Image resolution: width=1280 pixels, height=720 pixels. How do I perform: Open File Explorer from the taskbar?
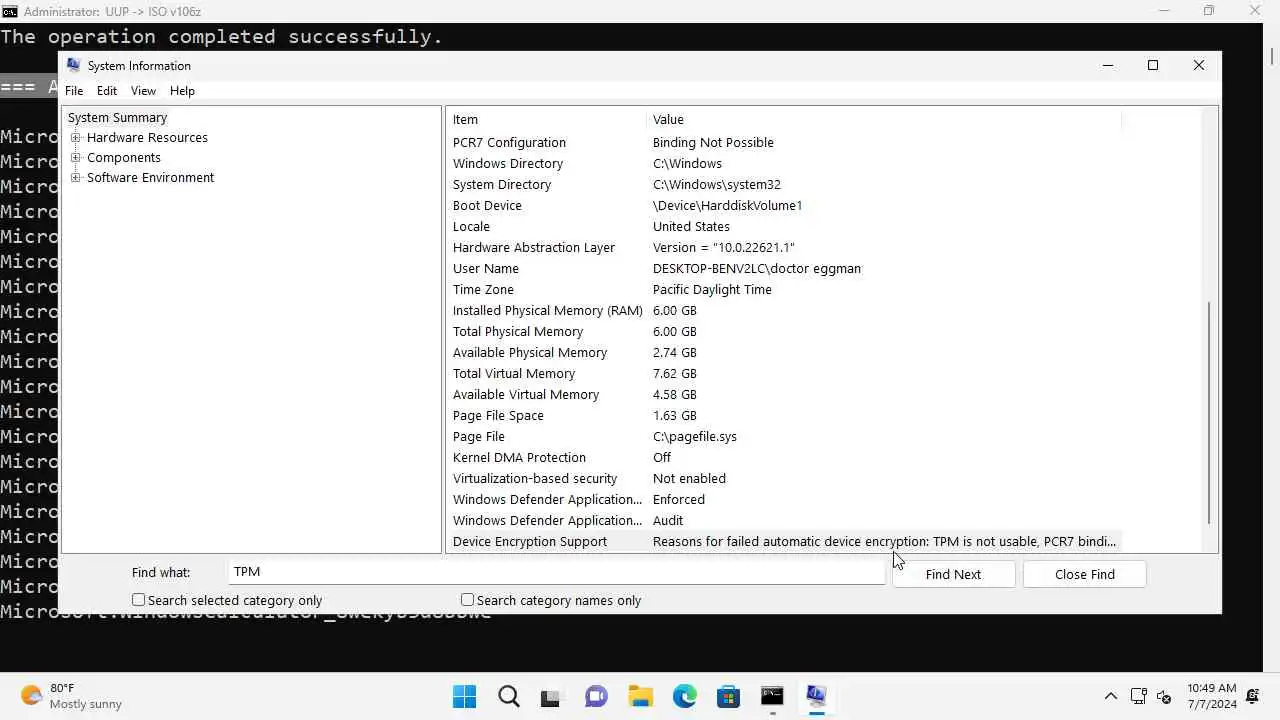tap(640, 696)
